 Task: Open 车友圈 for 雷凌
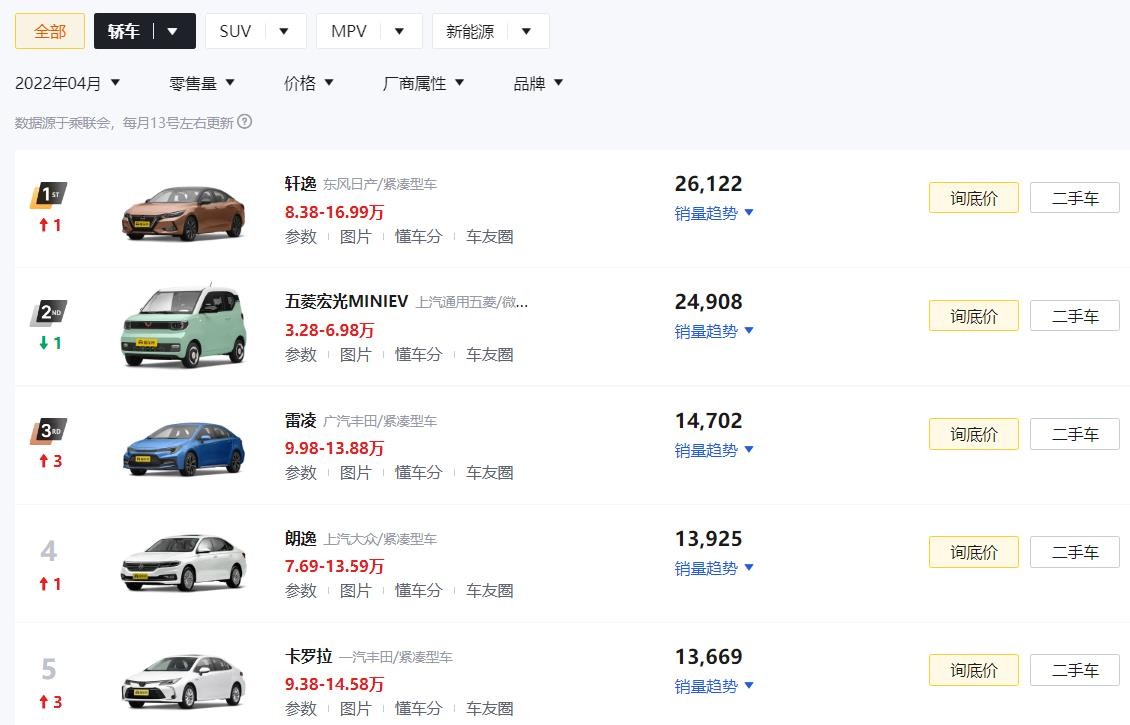click(489, 473)
